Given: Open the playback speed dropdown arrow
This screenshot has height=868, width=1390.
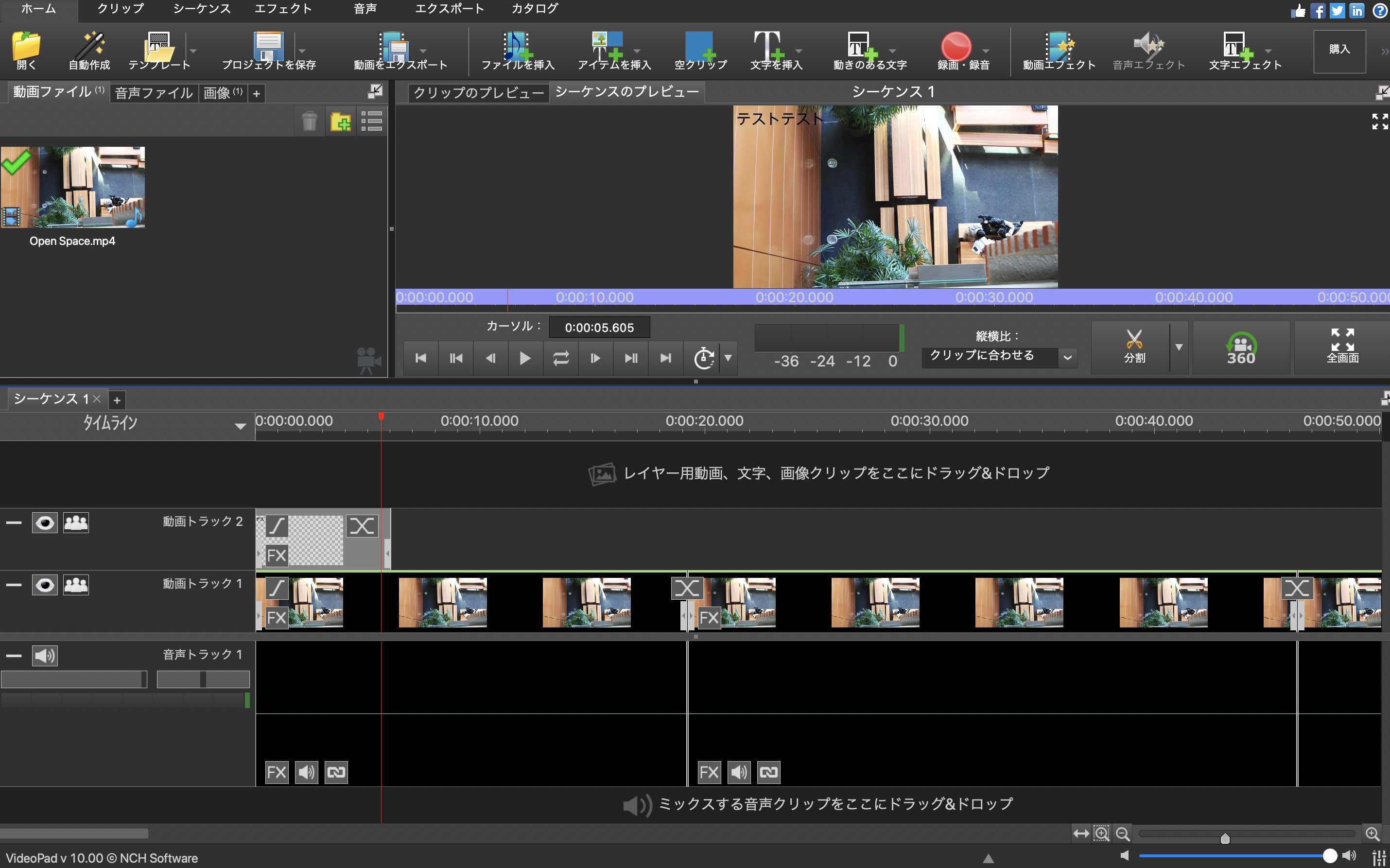Looking at the screenshot, I should (728, 358).
